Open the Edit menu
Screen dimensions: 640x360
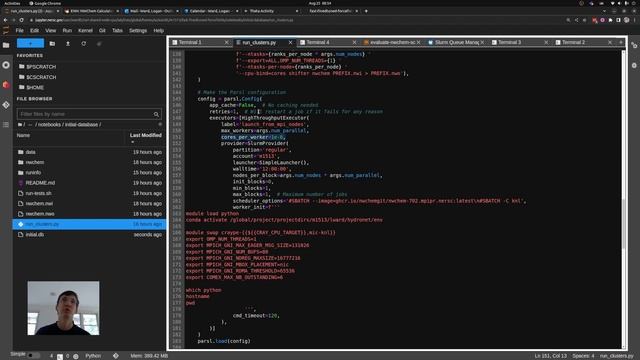pyautogui.click(x=35, y=31)
